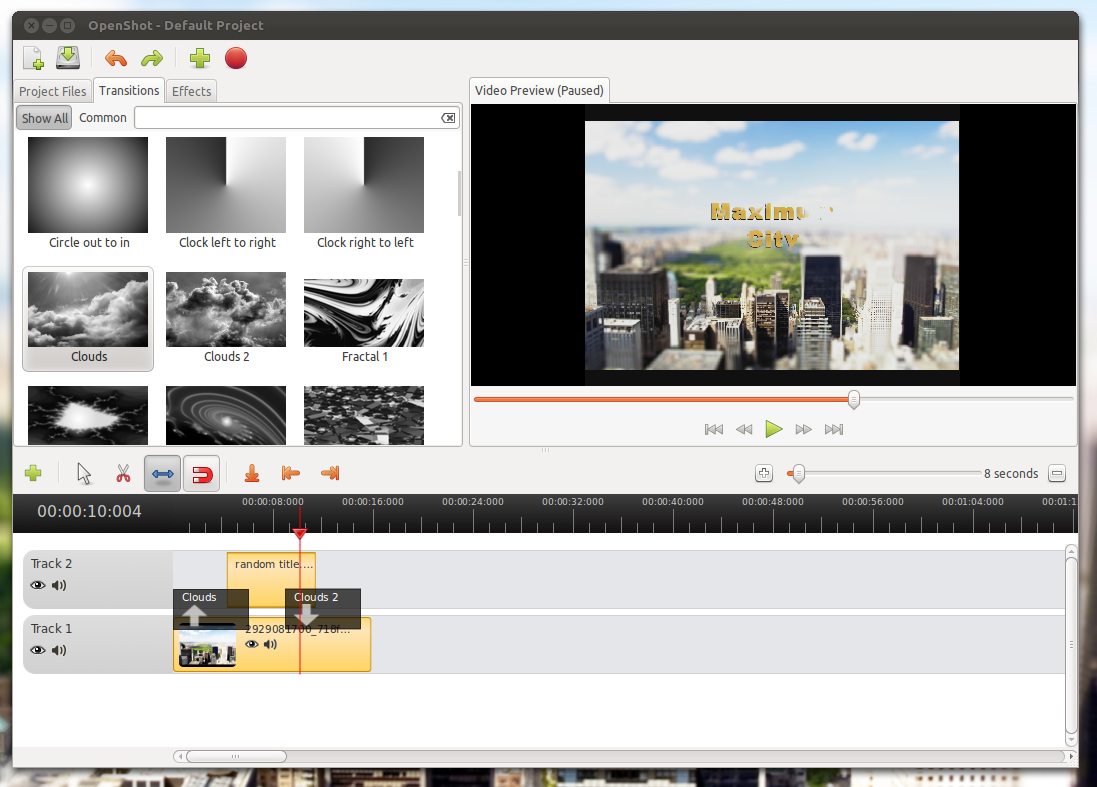1097x787 pixels.
Task: Click the Track 1 label
Action: tap(51, 628)
